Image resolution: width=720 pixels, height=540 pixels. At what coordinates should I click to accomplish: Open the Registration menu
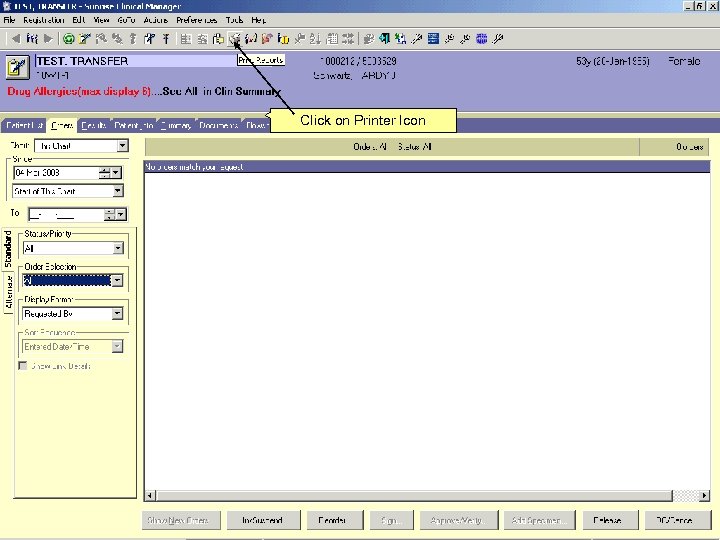44,20
